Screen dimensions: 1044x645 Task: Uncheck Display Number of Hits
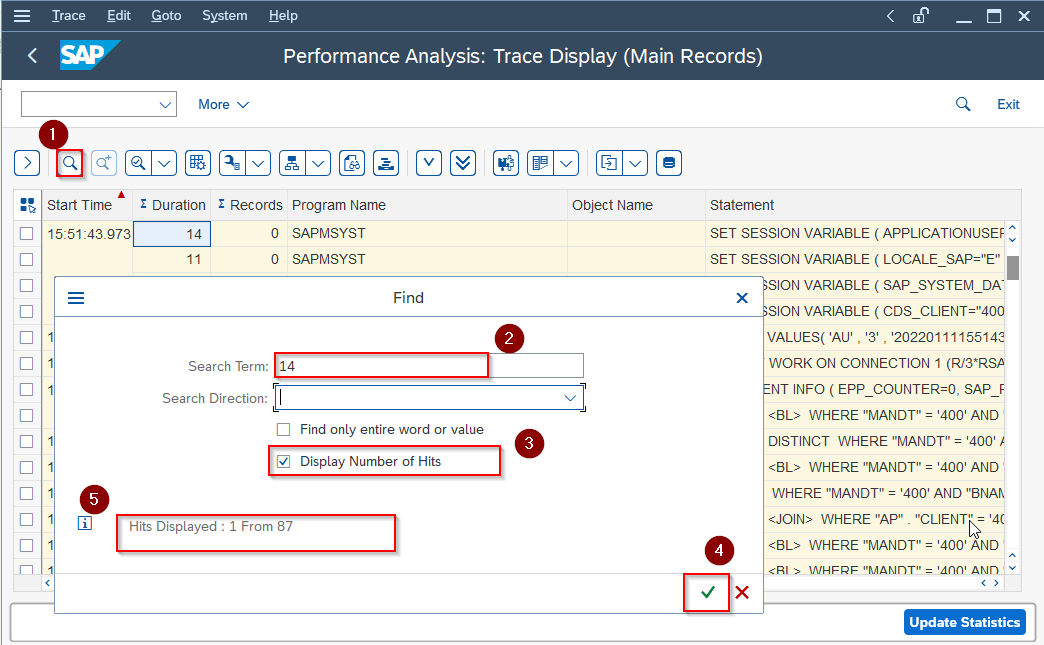point(284,461)
